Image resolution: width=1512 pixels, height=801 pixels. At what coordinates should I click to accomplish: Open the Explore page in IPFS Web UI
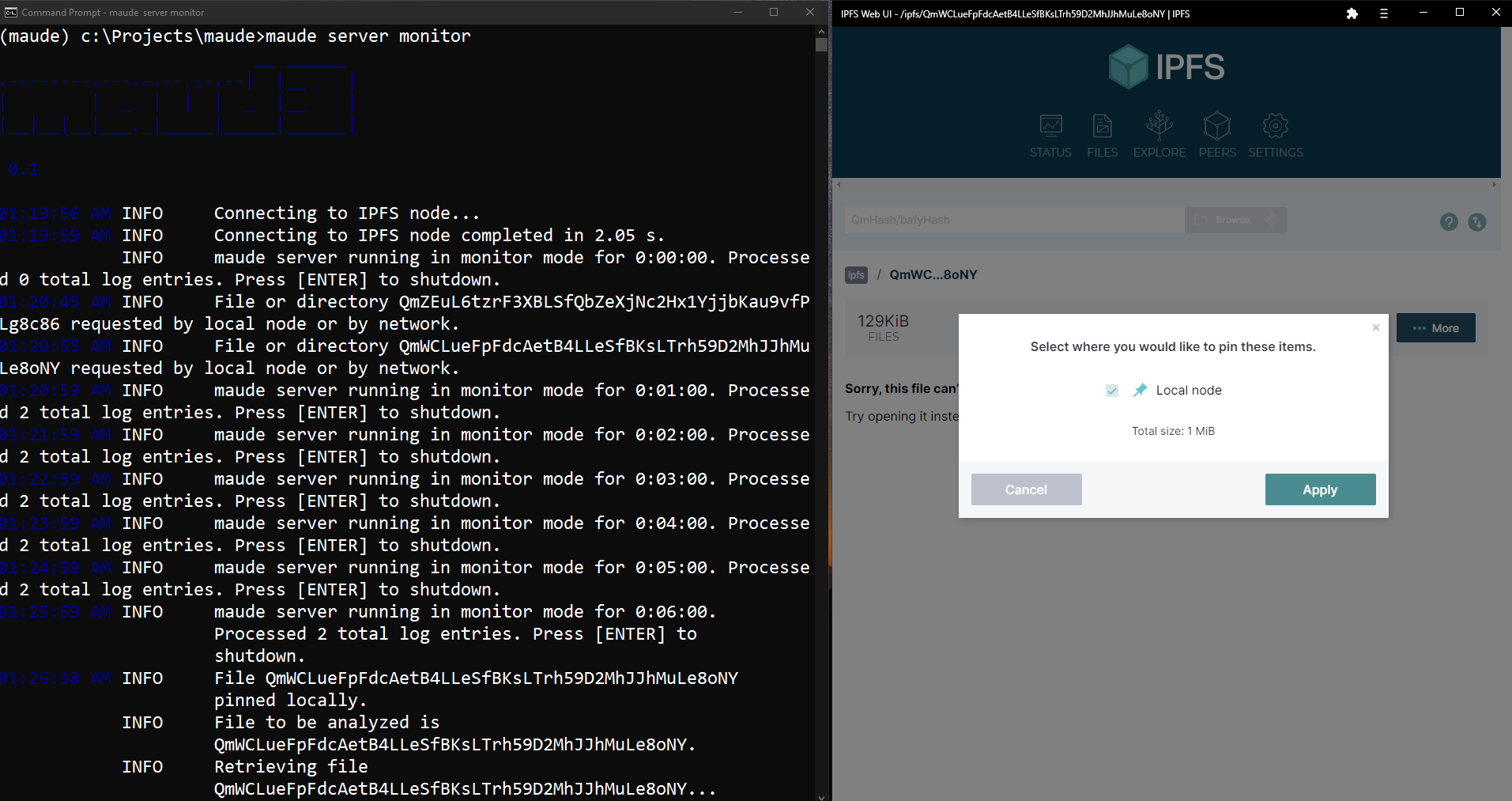coord(1159,136)
